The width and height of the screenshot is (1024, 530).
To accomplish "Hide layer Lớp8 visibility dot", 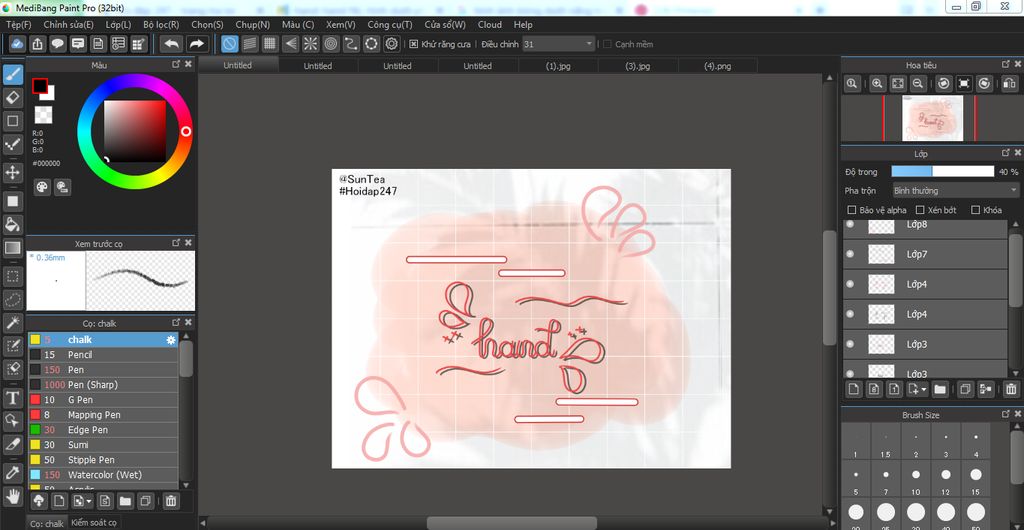I will [850, 225].
